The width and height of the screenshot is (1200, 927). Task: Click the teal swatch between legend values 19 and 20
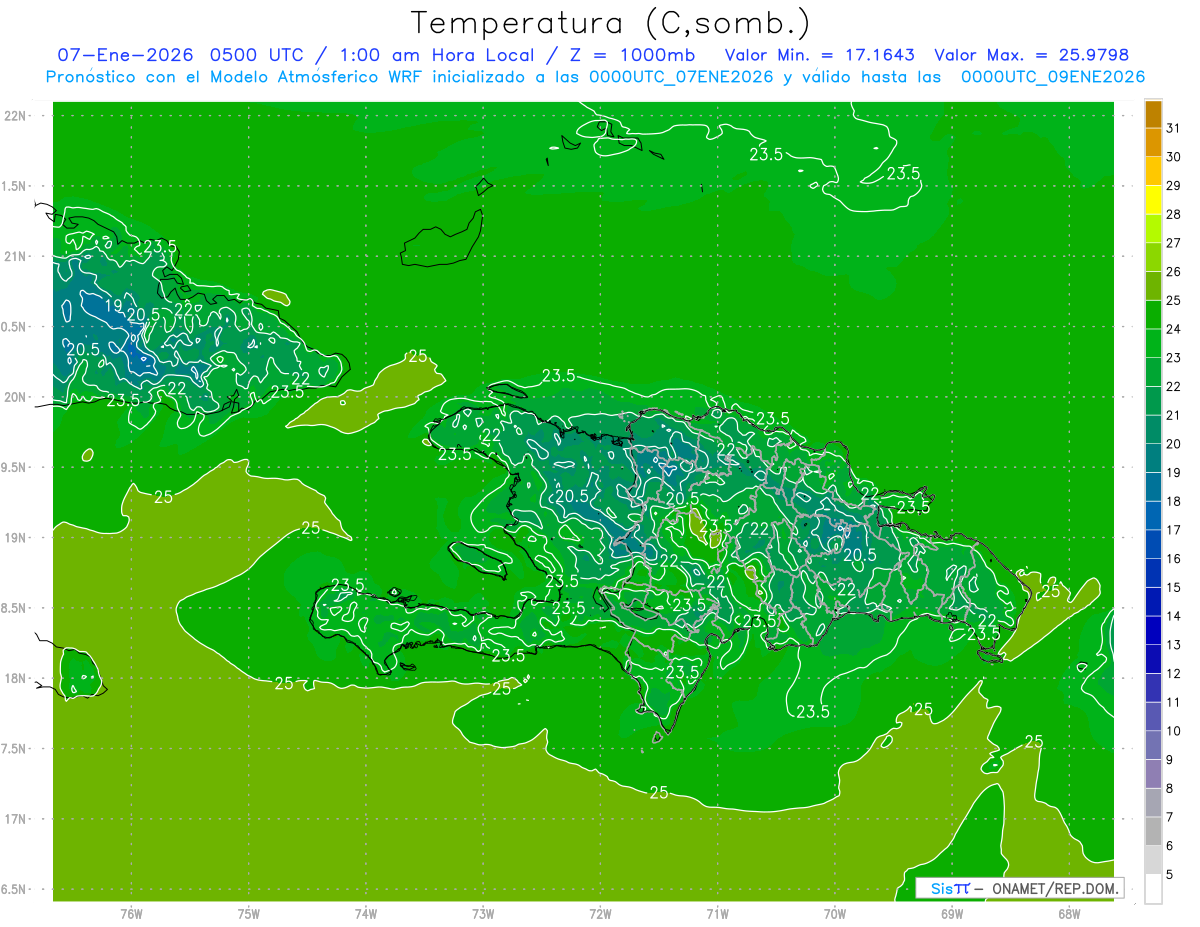[1153, 458]
